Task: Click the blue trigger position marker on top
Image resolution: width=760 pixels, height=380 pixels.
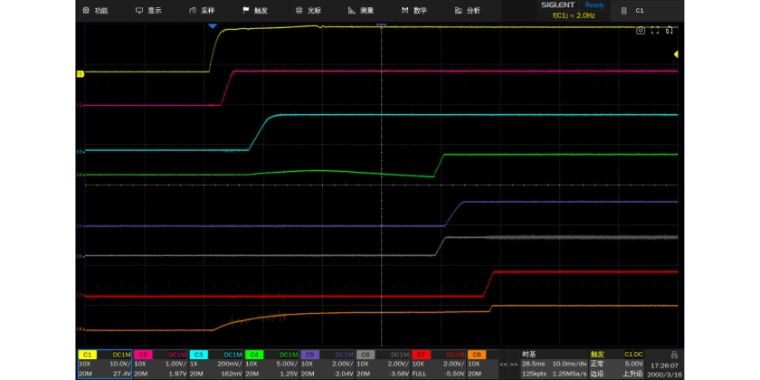Action: pyautogui.click(x=212, y=26)
